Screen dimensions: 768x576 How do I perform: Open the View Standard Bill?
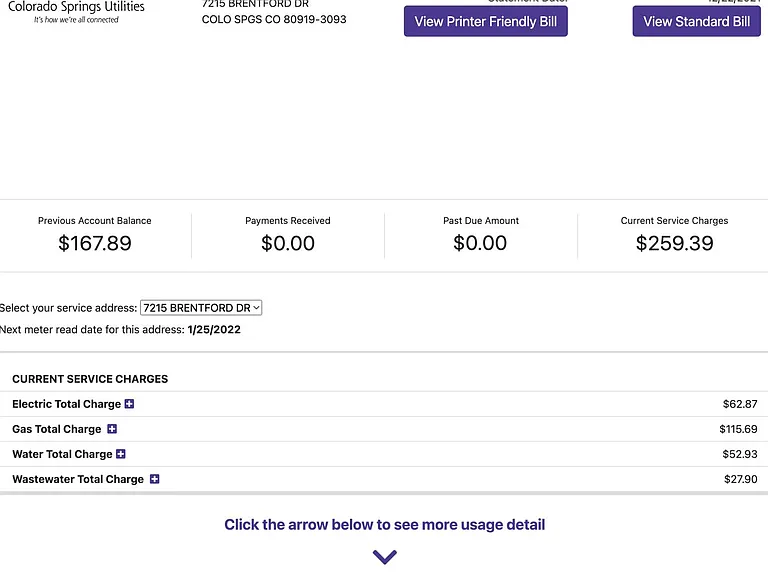coord(696,22)
